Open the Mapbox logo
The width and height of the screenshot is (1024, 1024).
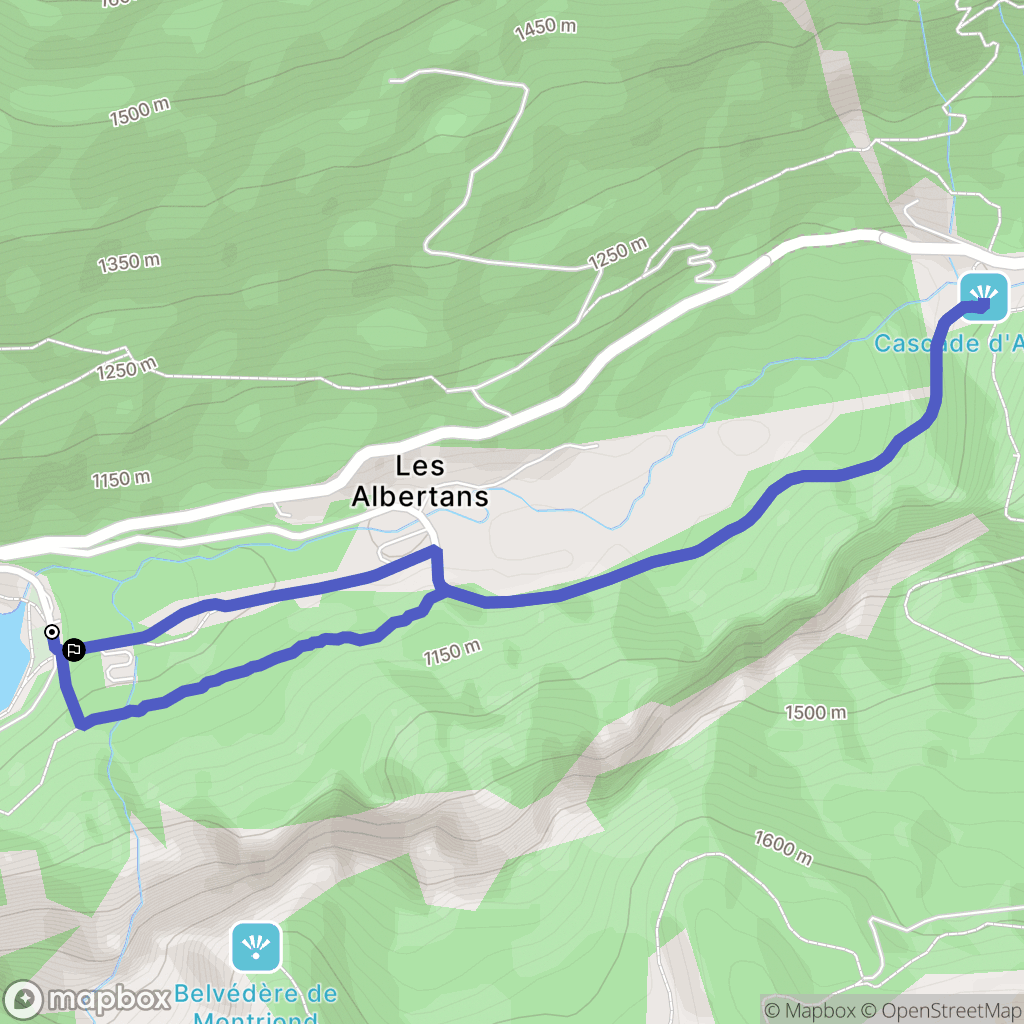[86, 999]
